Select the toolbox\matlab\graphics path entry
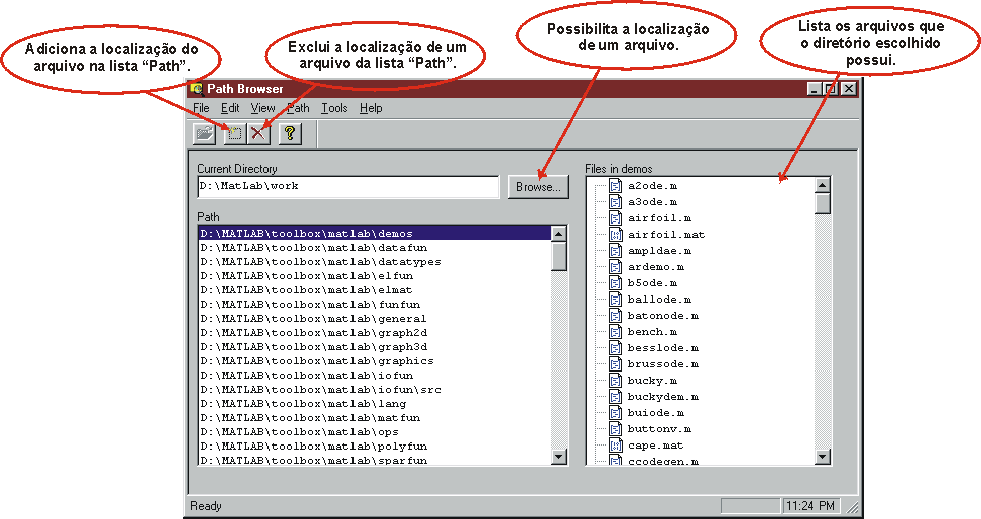Image resolution: width=981 pixels, height=519 pixels. click(x=316, y=361)
